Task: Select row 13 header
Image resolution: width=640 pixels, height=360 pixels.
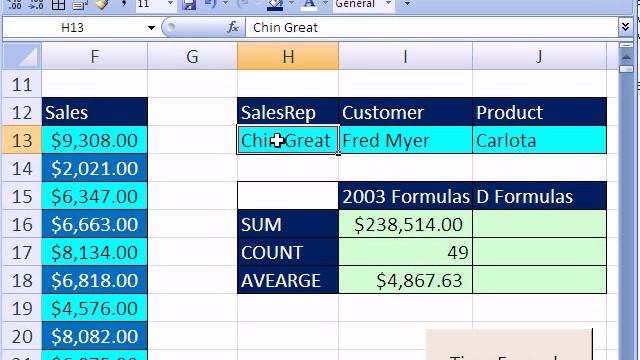Action: click(x=22, y=140)
